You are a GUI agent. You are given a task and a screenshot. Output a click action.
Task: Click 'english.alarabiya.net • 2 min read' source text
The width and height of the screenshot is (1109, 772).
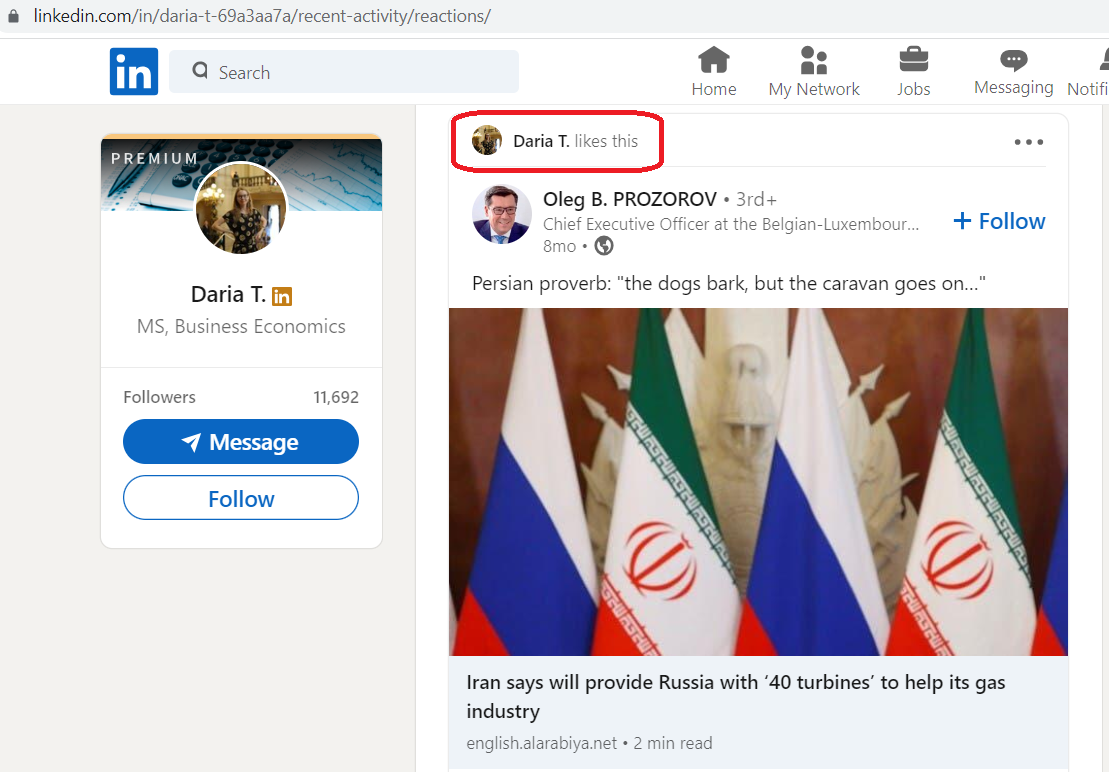(589, 743)
